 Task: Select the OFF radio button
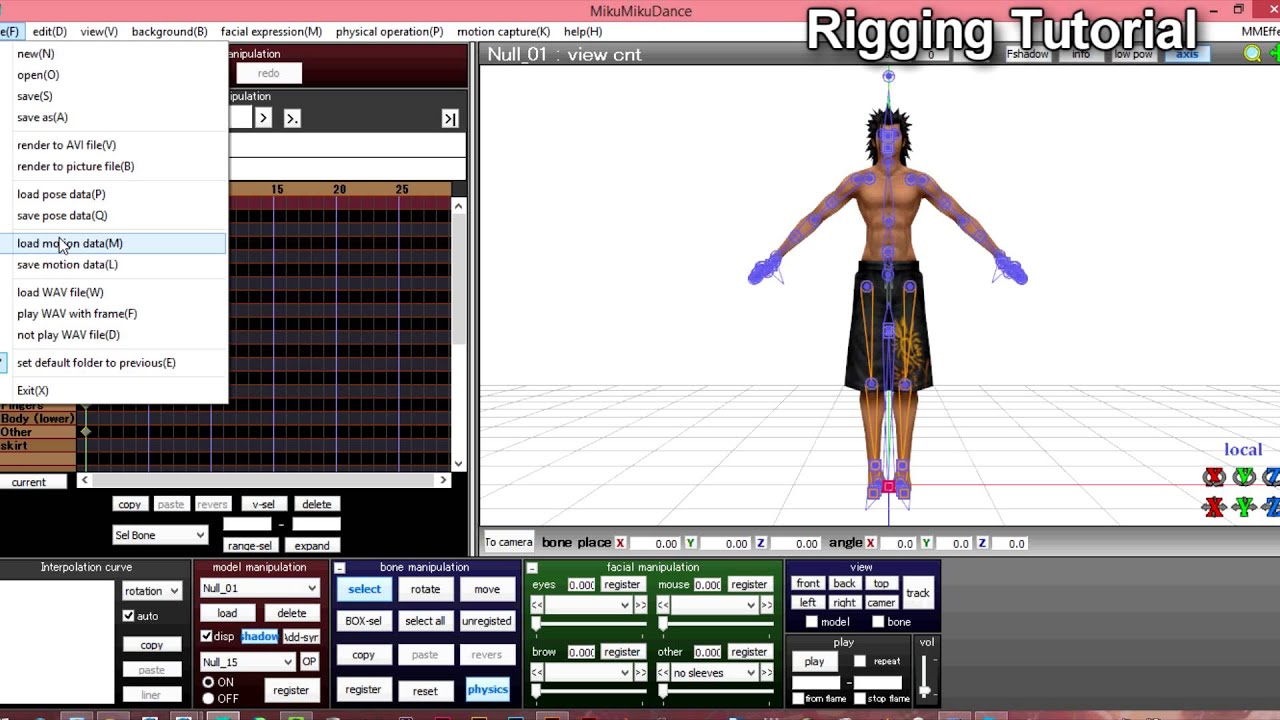tap(208, 698)
